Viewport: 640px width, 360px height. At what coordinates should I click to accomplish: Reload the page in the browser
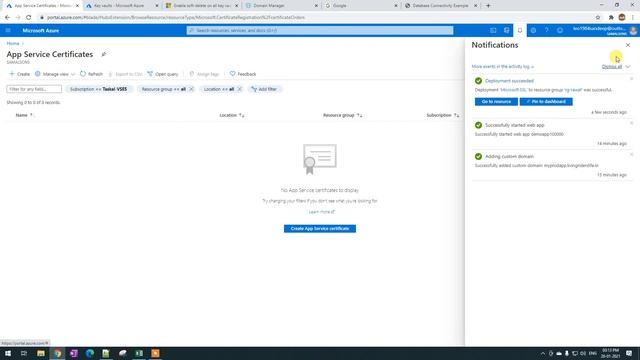pyautogui.click(x=28, y=18)
